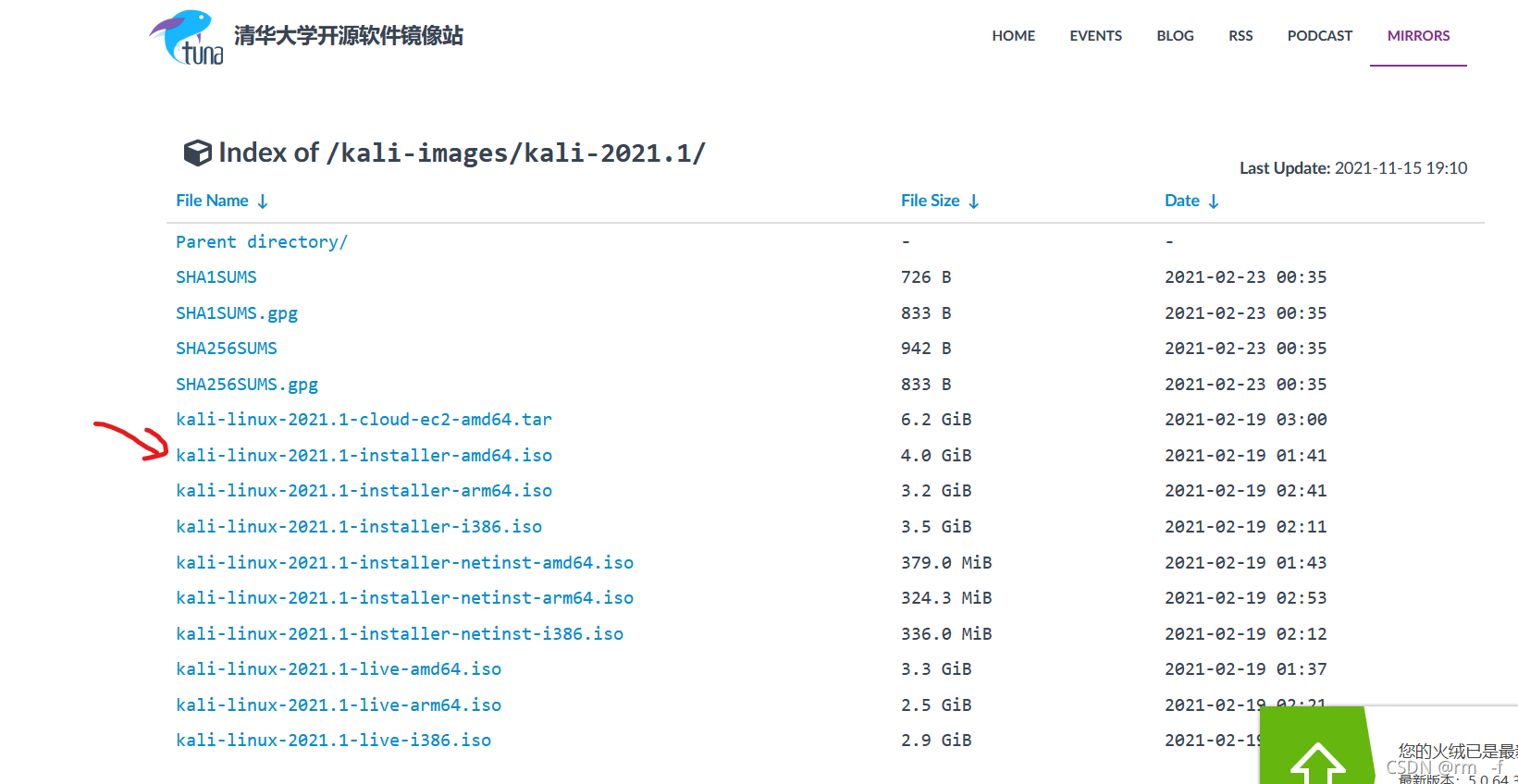Screen dimensions: 1518x784
Task: Download the SHA256SUMS file
Action: pyautogui.click(x=227, y=349)
